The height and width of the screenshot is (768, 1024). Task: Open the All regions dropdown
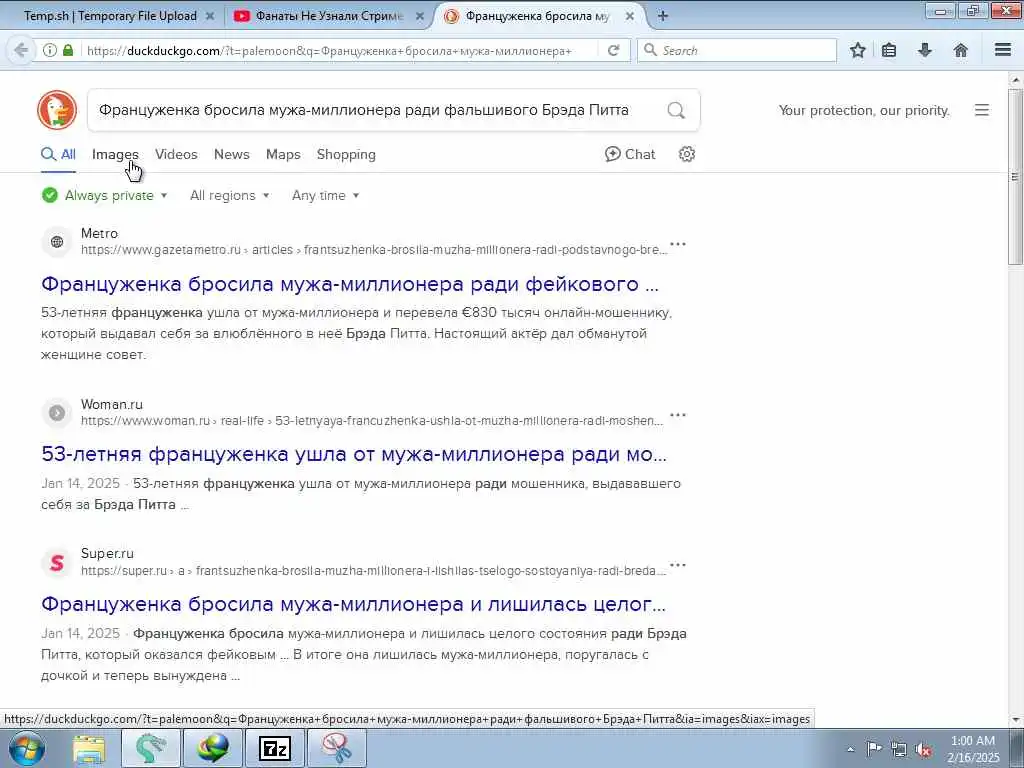(229, 195)
